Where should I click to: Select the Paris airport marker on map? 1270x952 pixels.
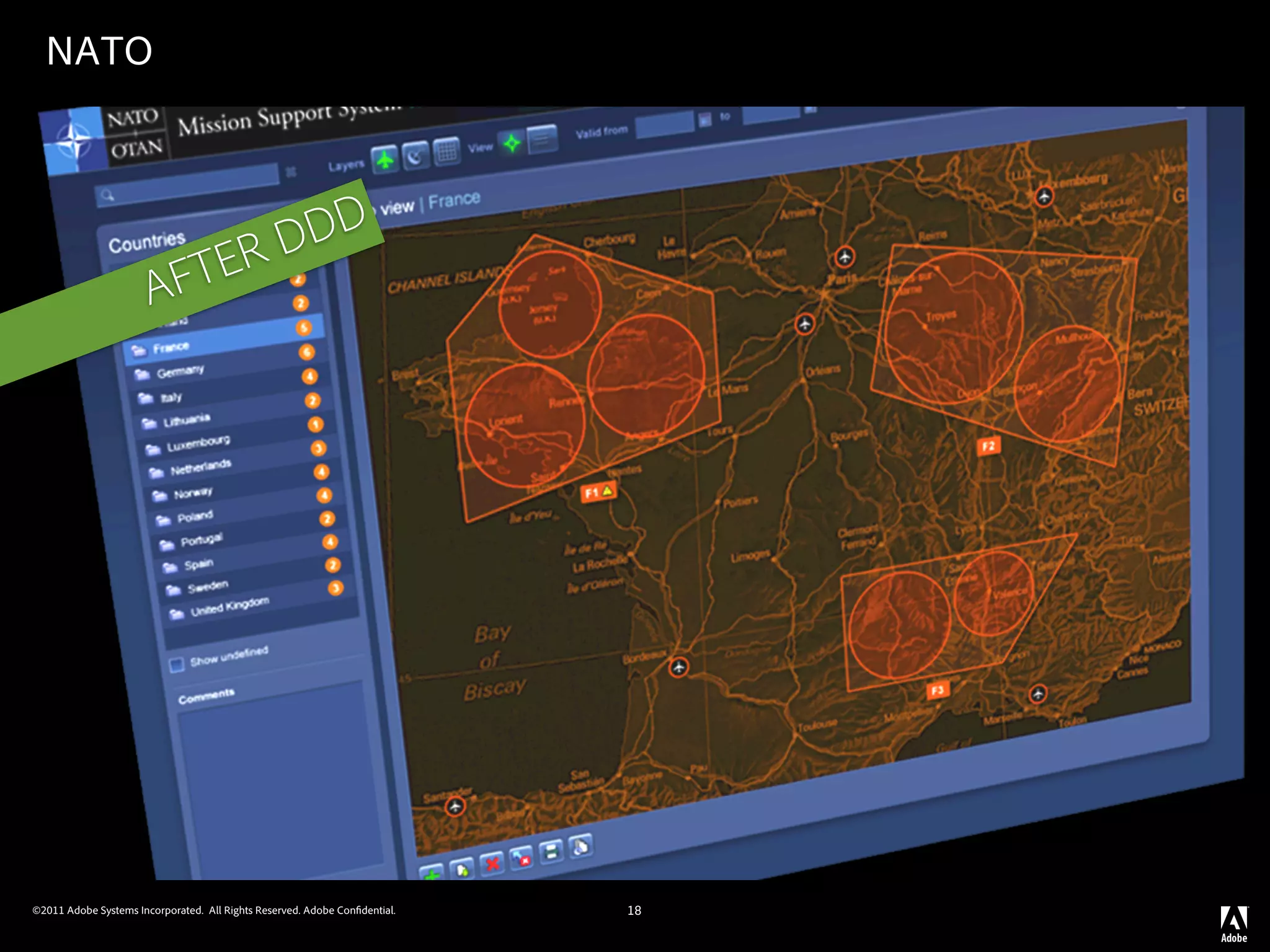(x=844, y=257)
